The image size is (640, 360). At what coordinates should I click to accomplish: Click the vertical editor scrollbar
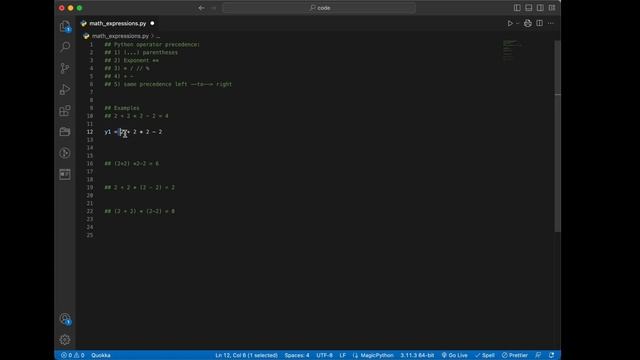point(558,136)
